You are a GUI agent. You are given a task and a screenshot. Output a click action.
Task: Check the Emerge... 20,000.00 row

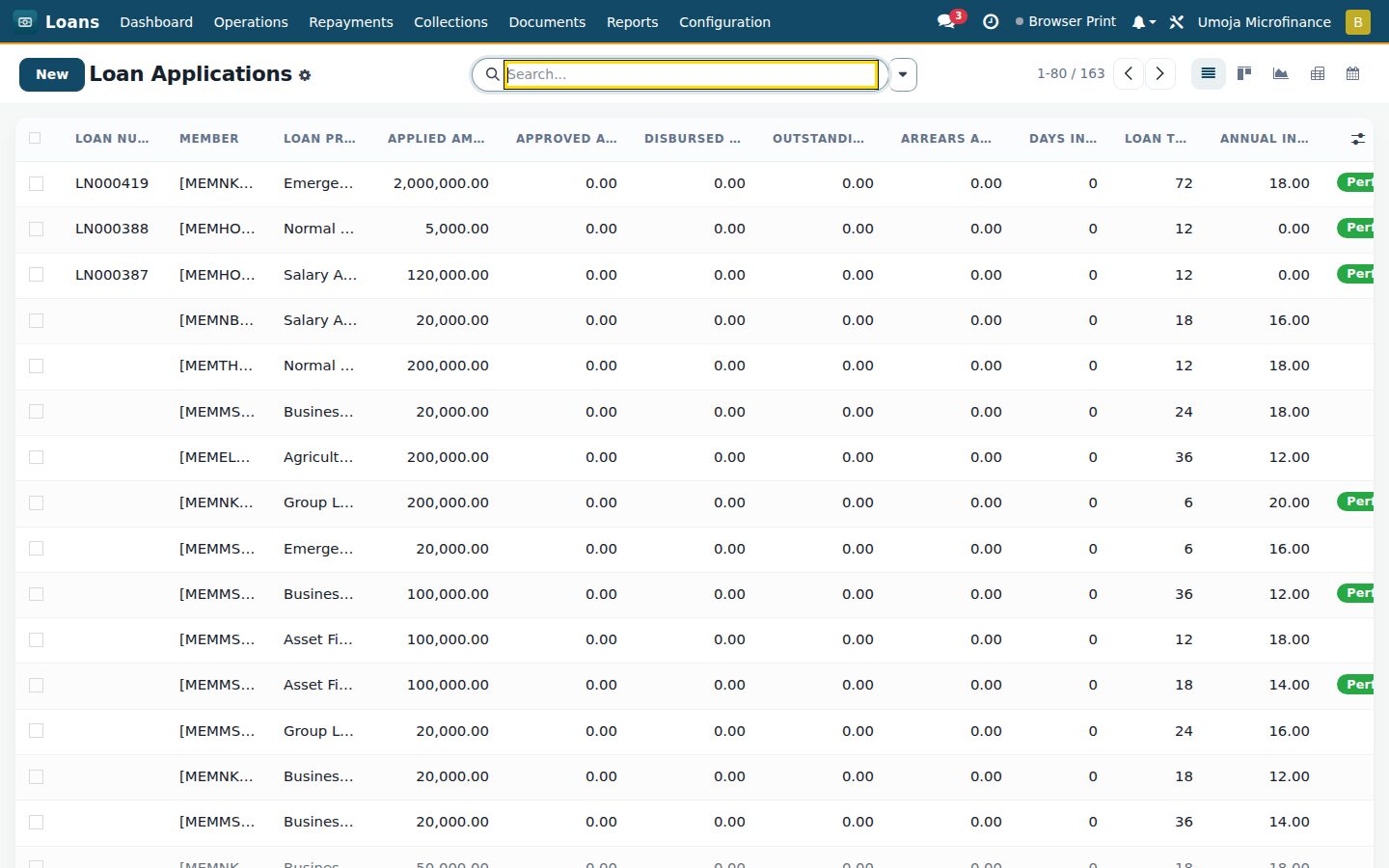pos(36,549)
